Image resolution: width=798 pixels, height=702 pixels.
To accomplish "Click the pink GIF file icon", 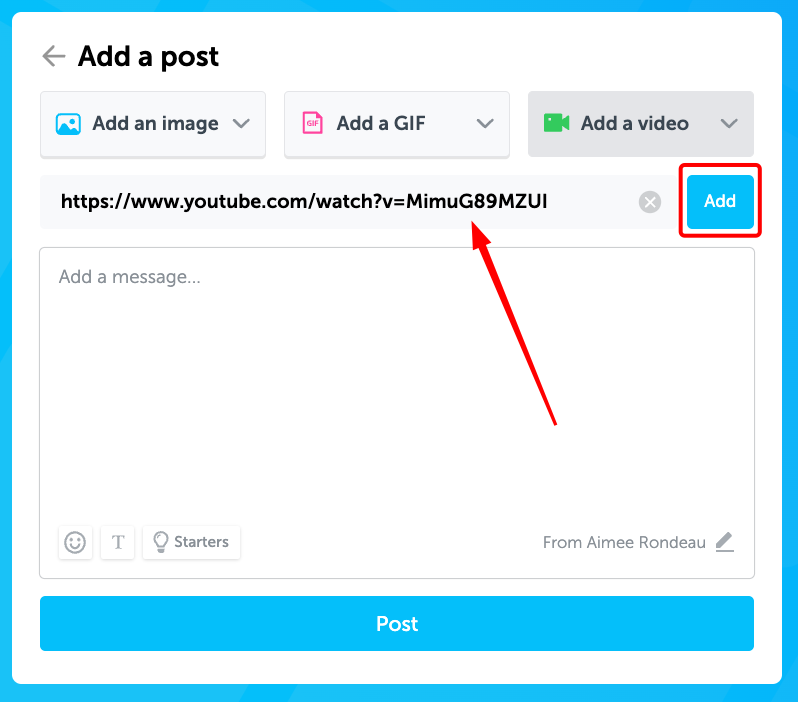I will coord(312,123).
